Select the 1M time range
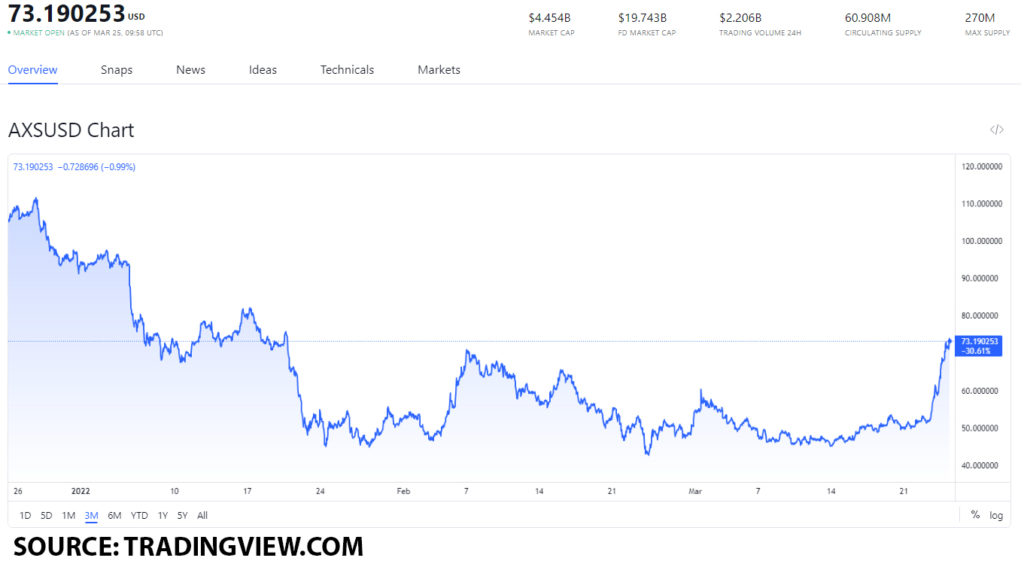This screenshot has height=564, width=1024. 69,516
